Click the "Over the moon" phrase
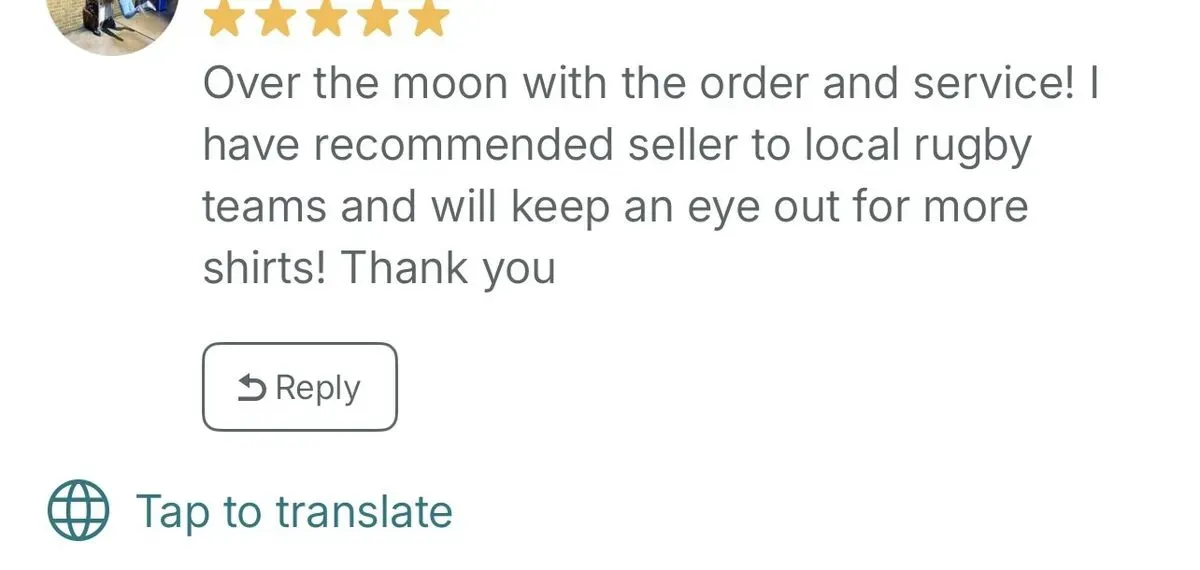 tap(354, 85)
